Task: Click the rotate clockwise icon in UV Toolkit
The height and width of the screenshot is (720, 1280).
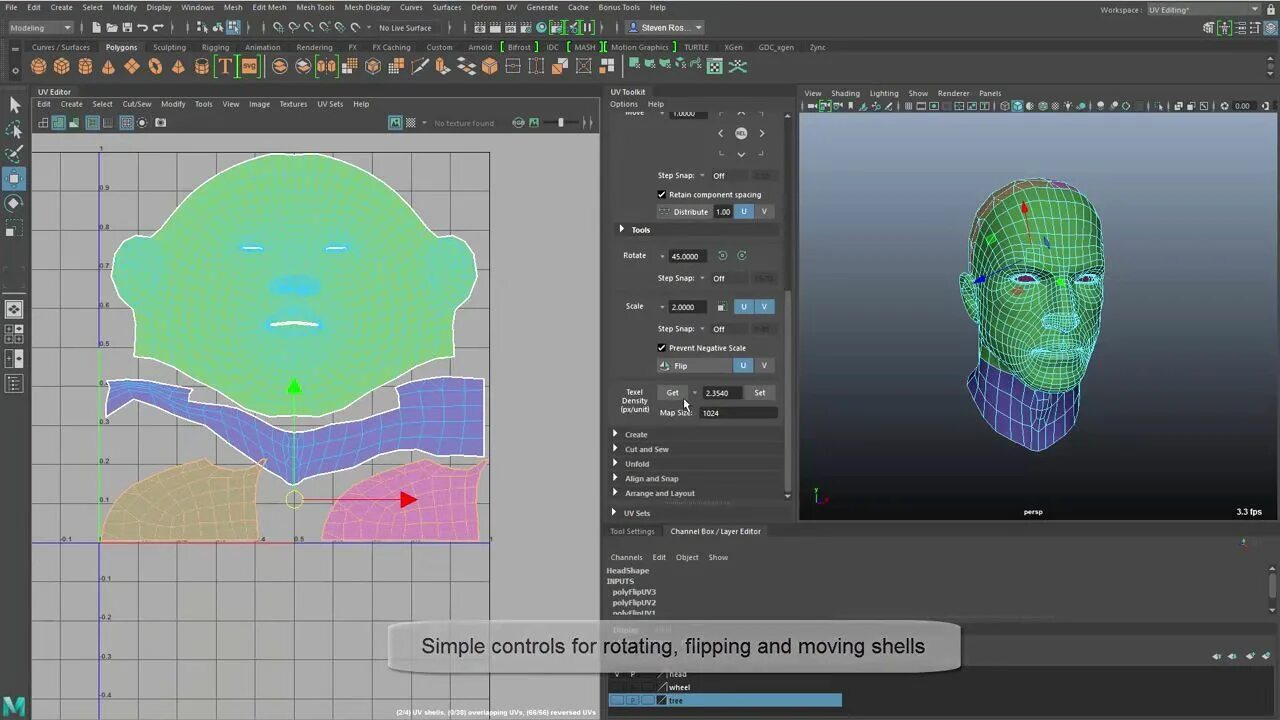Action: [x=741, y=256]
